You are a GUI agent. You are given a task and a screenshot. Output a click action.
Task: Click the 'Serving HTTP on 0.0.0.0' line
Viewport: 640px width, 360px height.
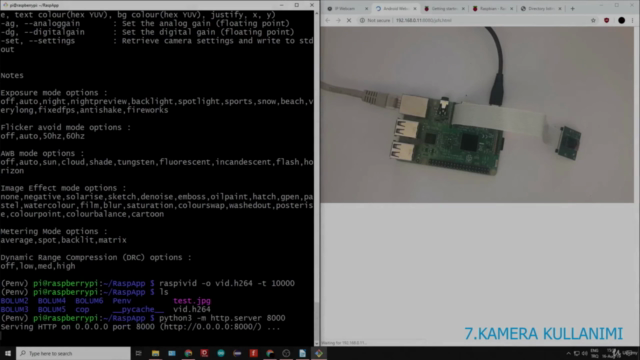pos(140,327)
